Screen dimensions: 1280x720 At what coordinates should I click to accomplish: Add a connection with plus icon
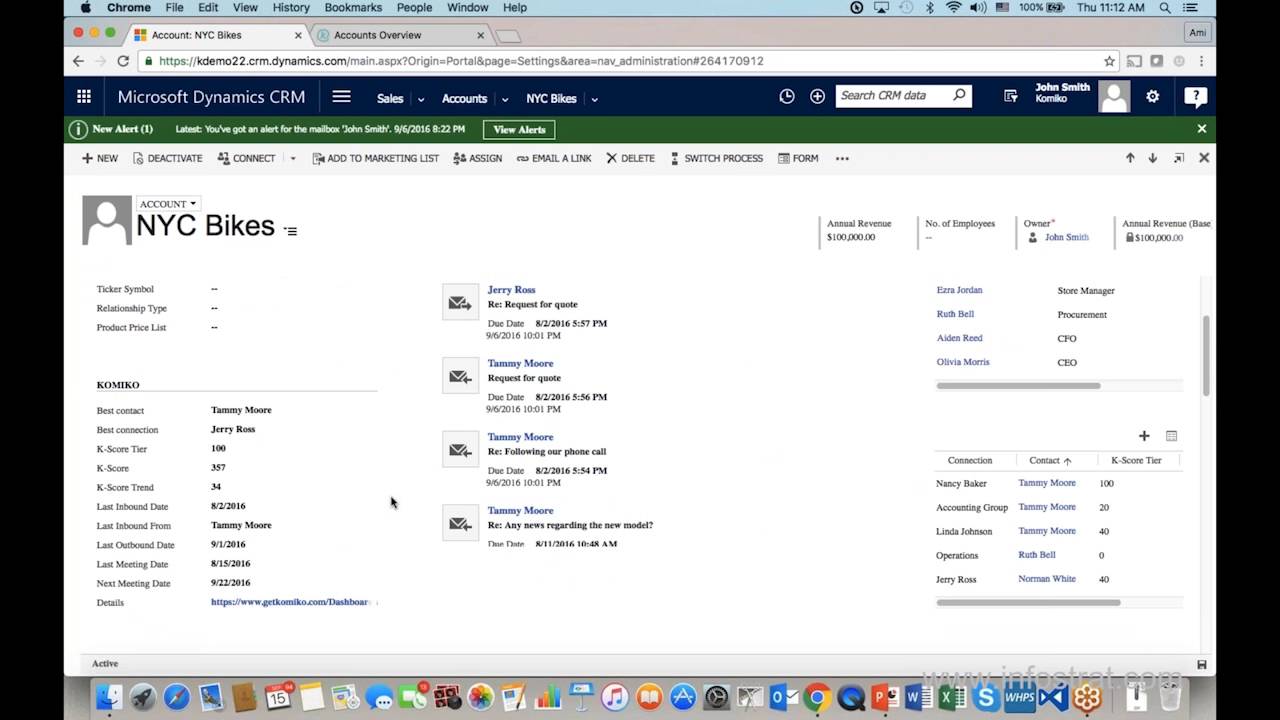(1144, 436)
